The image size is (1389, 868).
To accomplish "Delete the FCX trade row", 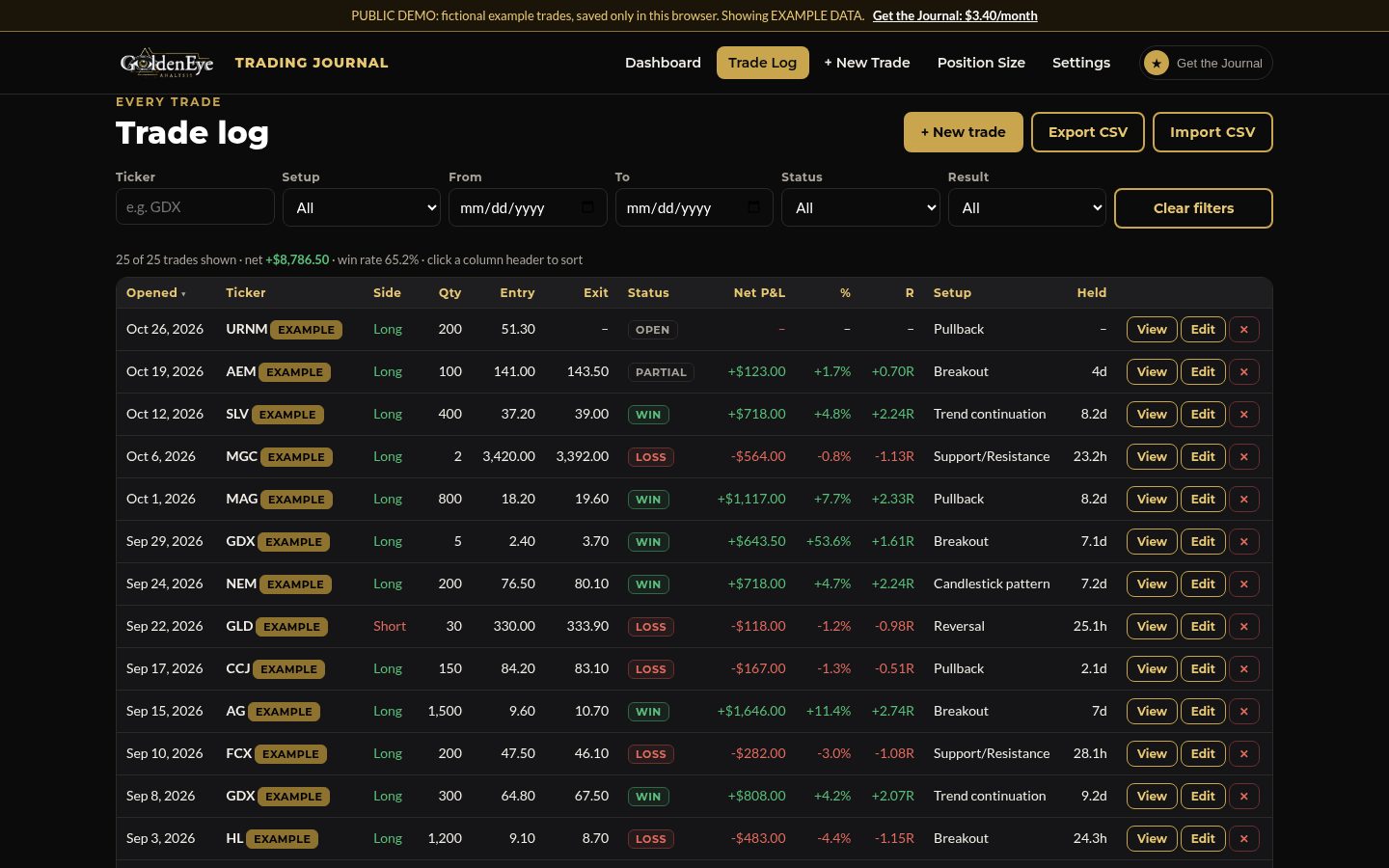I will click(1244, 754).
